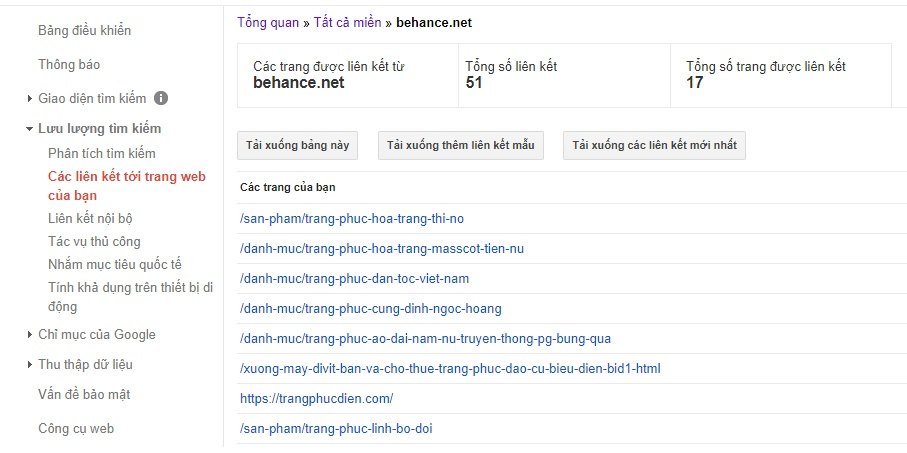
Task: Open Công cụ web in sidebar
Action: [76, 429]
